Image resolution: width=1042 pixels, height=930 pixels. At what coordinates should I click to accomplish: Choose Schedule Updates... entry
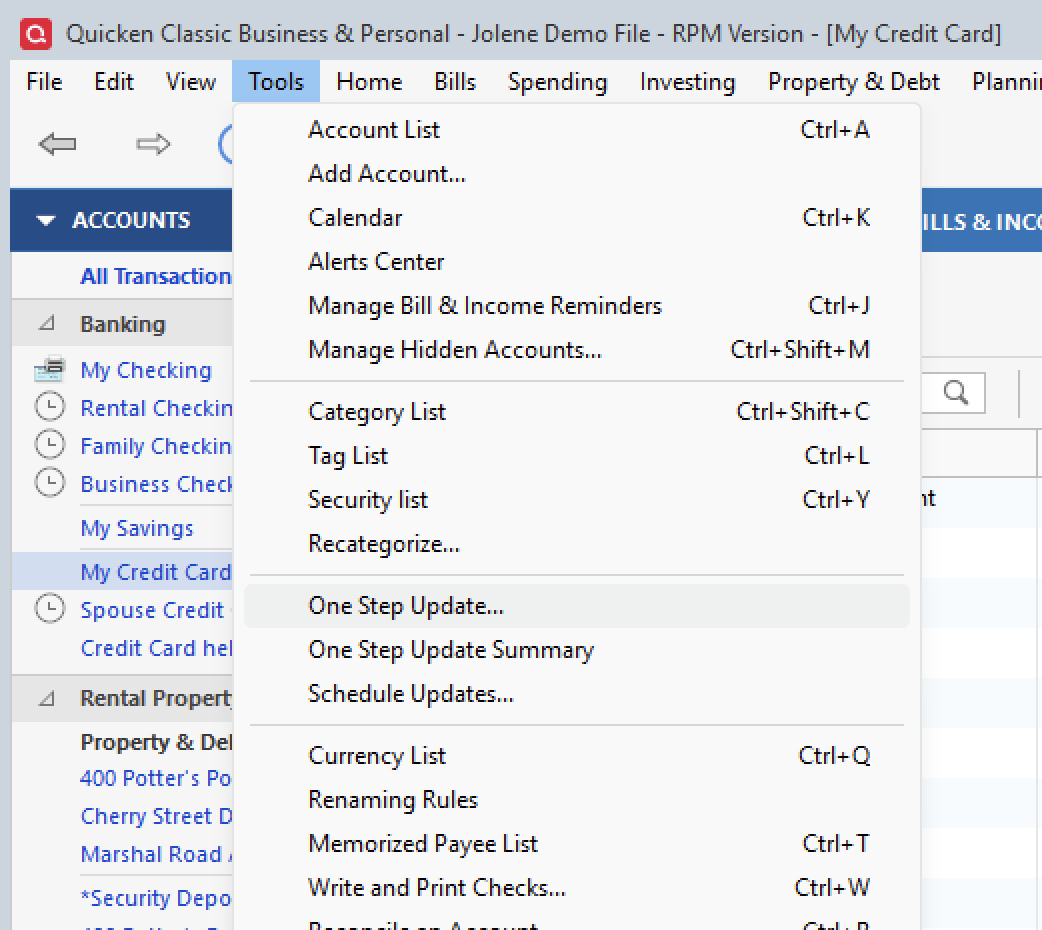[576, 693]
